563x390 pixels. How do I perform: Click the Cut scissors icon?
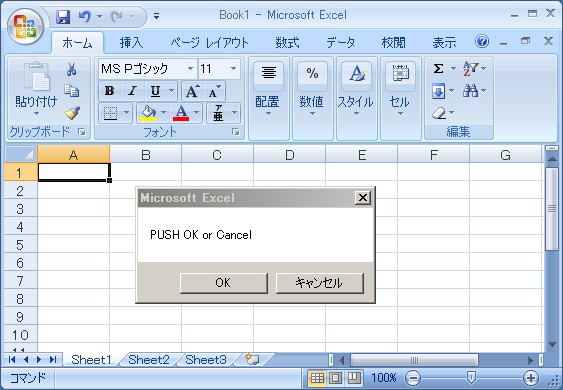(71, 69)
